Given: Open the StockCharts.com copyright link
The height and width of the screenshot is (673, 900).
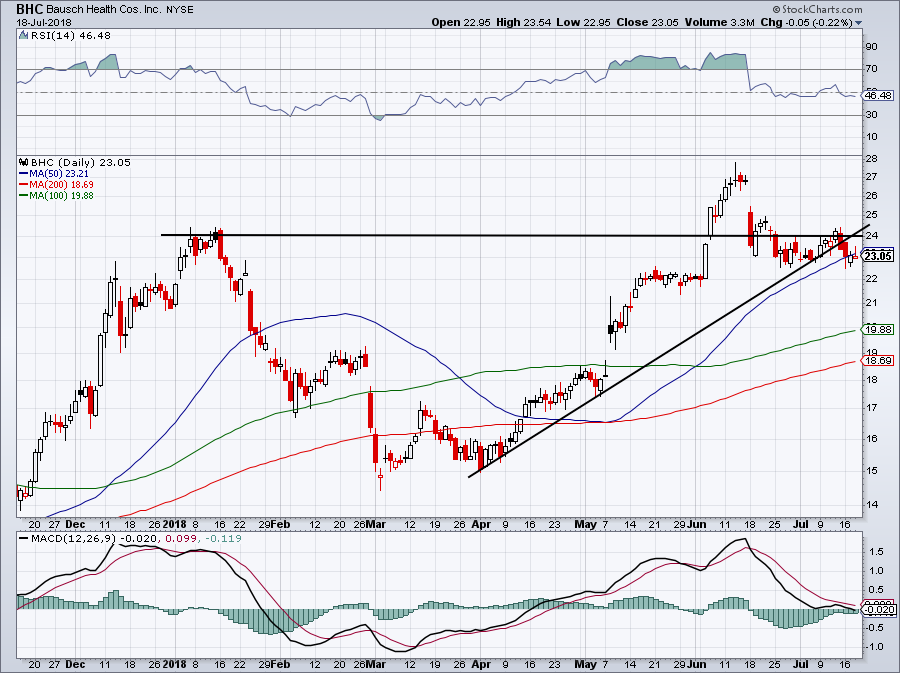Looking at the screenshot, I should click(x=817, y=9).
